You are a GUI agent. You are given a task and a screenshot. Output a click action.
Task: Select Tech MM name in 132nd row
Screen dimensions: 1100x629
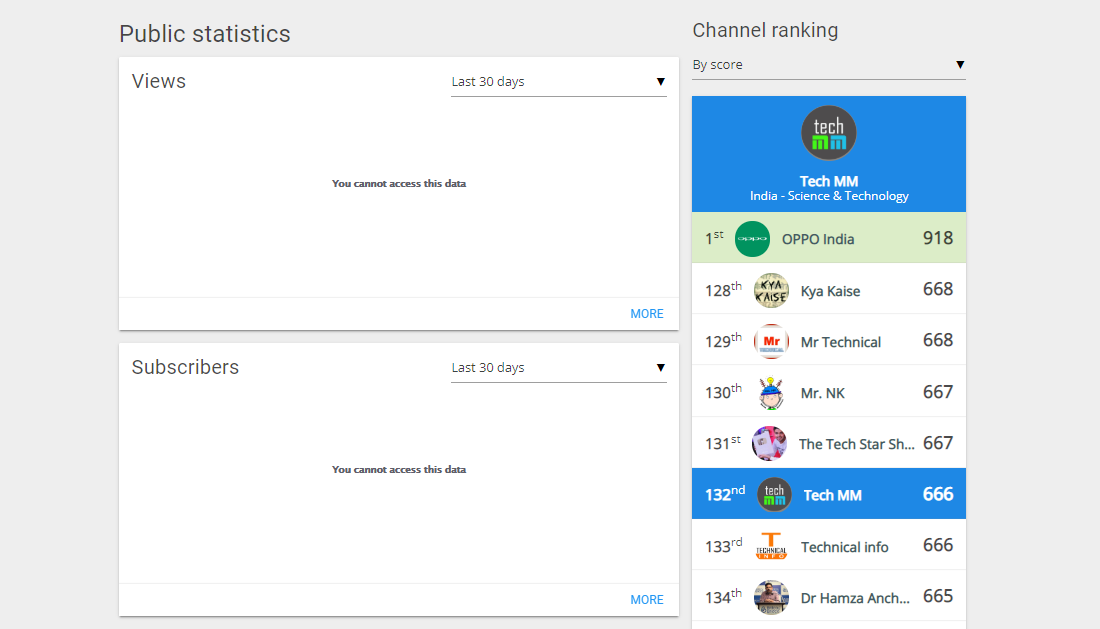(x=832, y=495)
